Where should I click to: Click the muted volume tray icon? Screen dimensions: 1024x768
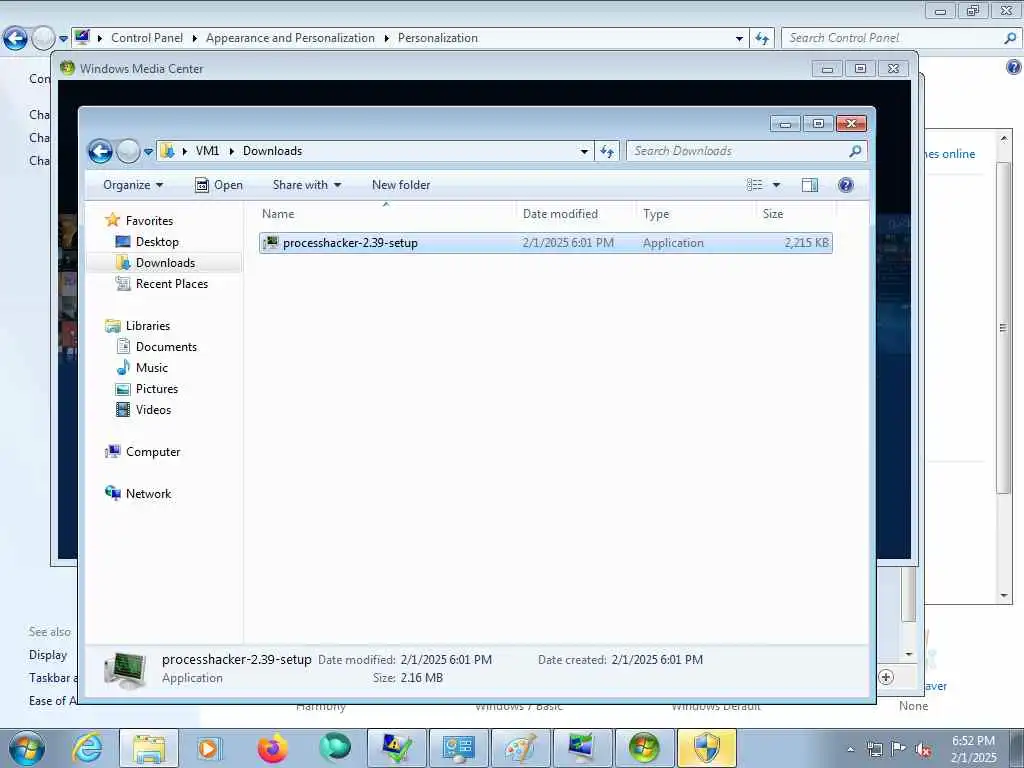(923, 750)
